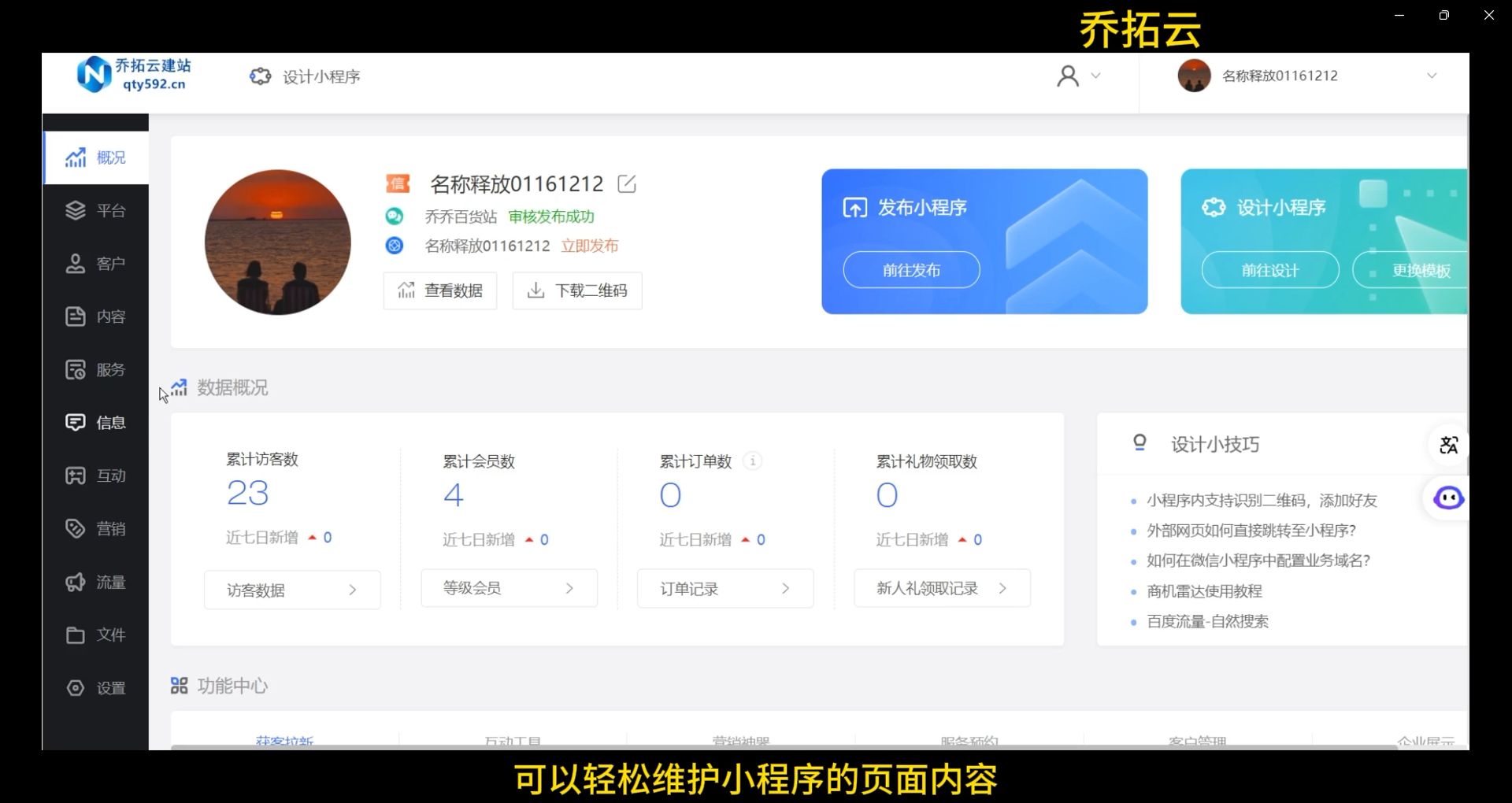Open tip 百度流量-自然搜索
Image resolution: width=1512 pixels, height=803 pixels.
pyautogui.click(x=1207, y=622)
